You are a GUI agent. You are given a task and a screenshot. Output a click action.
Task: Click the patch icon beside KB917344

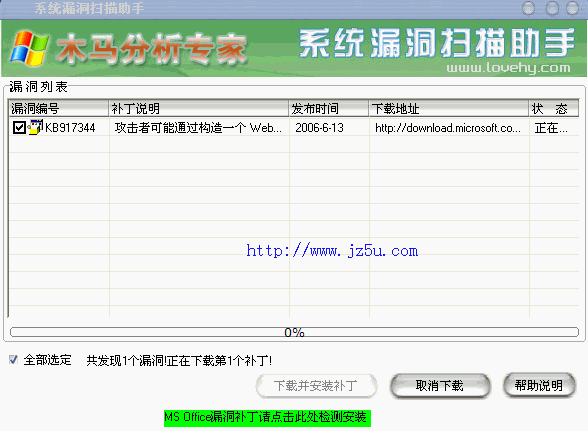click(36, 127)
